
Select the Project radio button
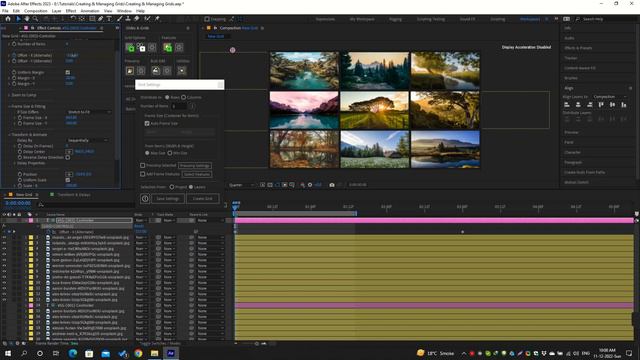(x=172, y=187)
